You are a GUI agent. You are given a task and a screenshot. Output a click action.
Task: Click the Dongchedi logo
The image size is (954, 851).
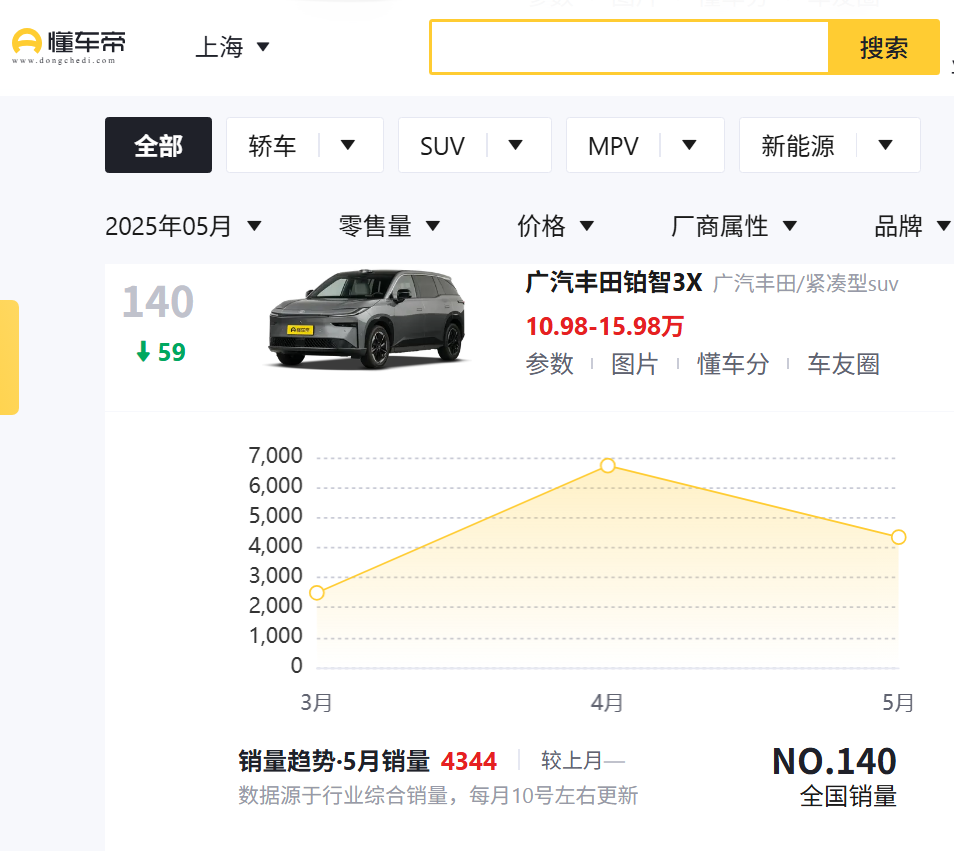pos(69,46)
